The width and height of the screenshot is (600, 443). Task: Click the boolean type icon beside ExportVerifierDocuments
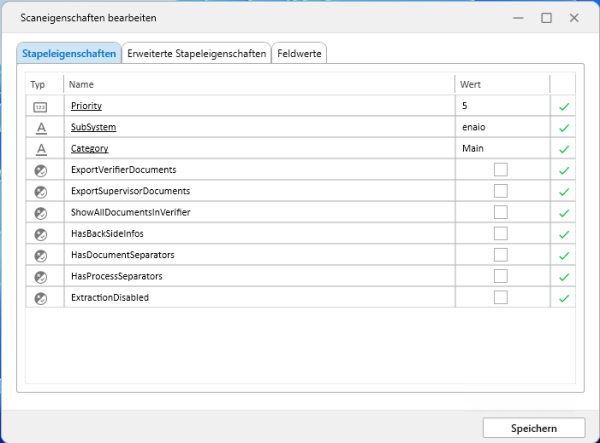[x=41, y=170]
